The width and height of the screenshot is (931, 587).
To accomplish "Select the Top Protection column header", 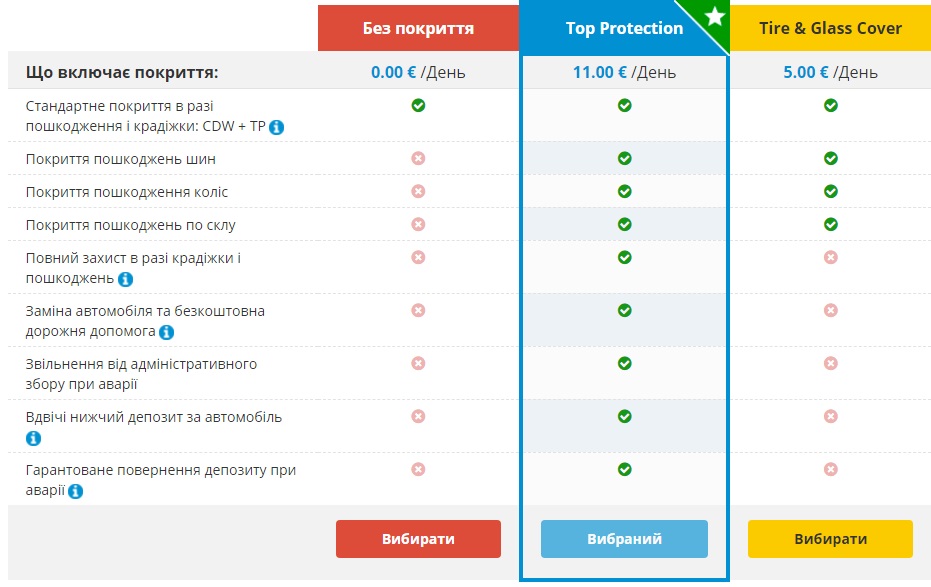I will (624, 28).
